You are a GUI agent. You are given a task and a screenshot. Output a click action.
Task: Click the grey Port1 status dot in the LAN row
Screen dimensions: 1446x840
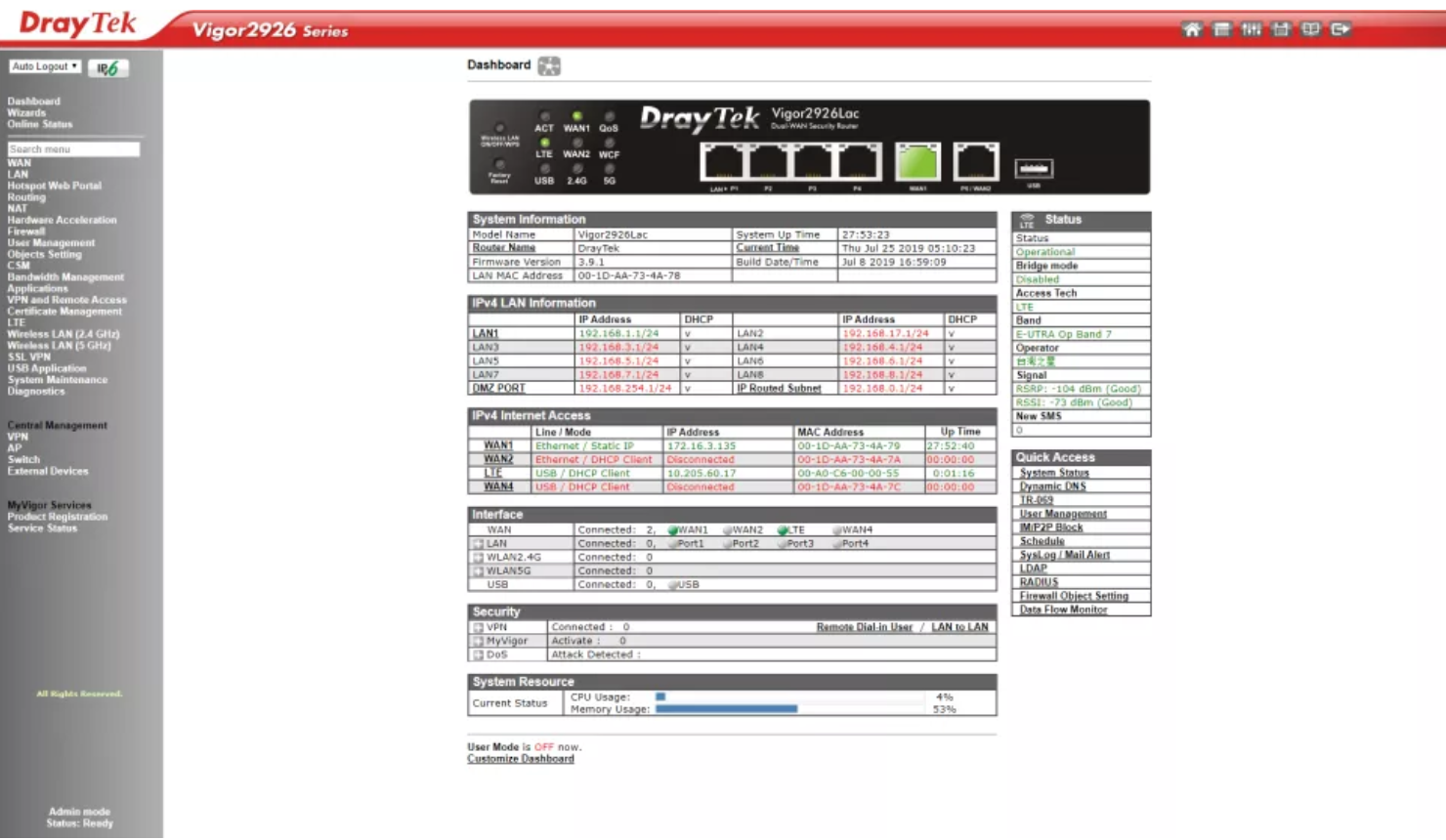(673, 544)
